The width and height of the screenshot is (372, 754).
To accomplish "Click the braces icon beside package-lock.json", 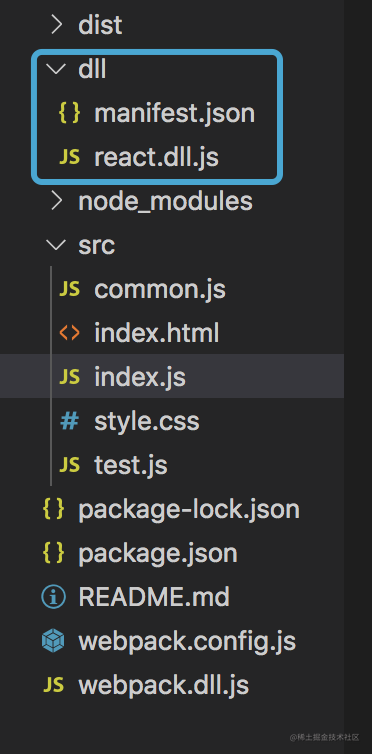I will click(53, 509).
